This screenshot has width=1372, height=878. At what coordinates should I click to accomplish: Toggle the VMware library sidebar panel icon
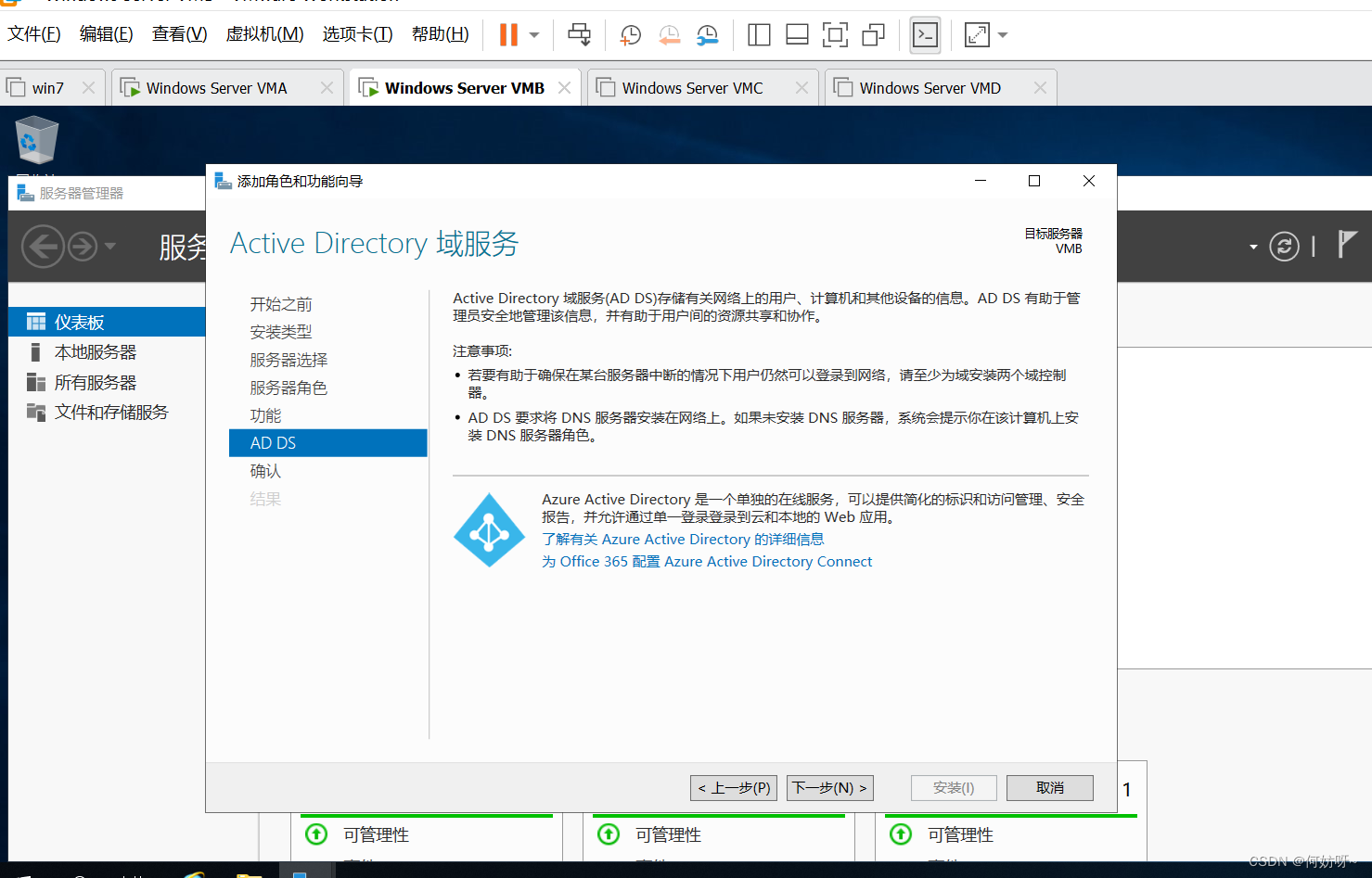(x=759, y=35)
